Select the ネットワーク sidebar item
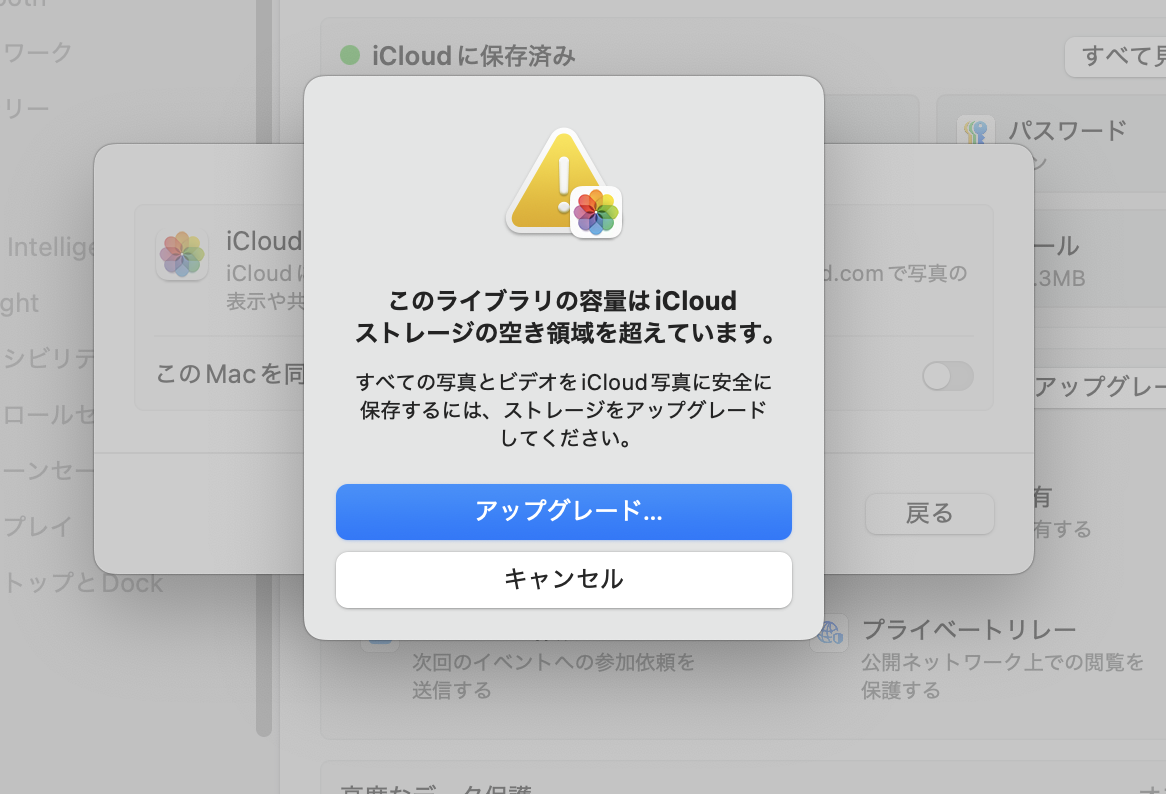Viewport: 1166px width, 794px height. coord(38,52)
